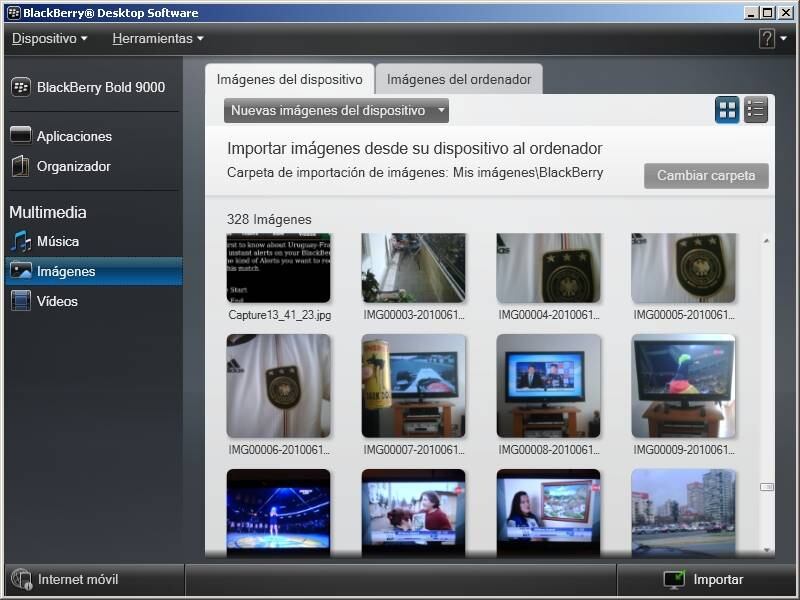Click the help question mark icon
The image size is (800, 600).
coord(767,39)
